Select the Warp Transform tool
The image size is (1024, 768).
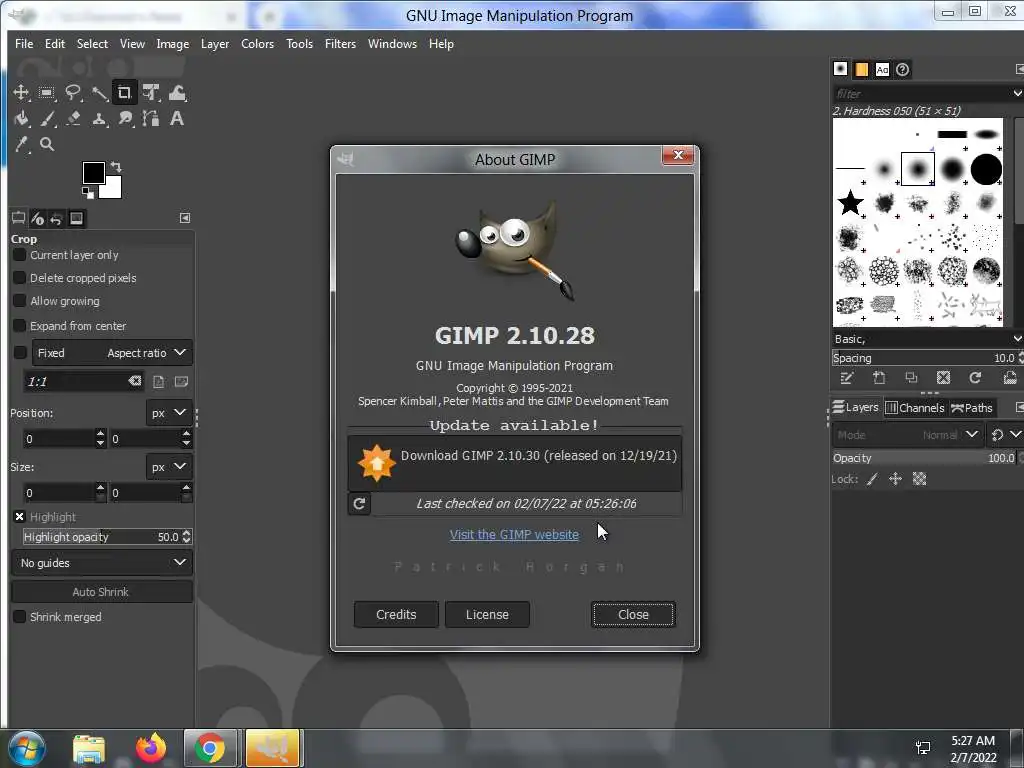point(177,93)
